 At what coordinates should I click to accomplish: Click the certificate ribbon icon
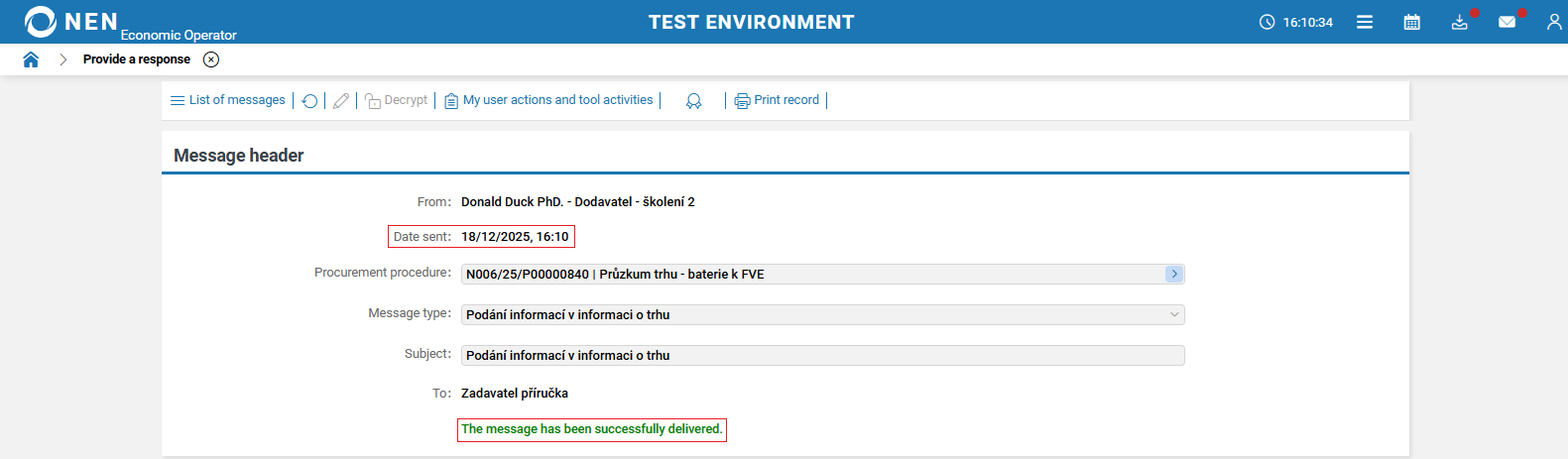pyautogui.click(x=693, y=101)
